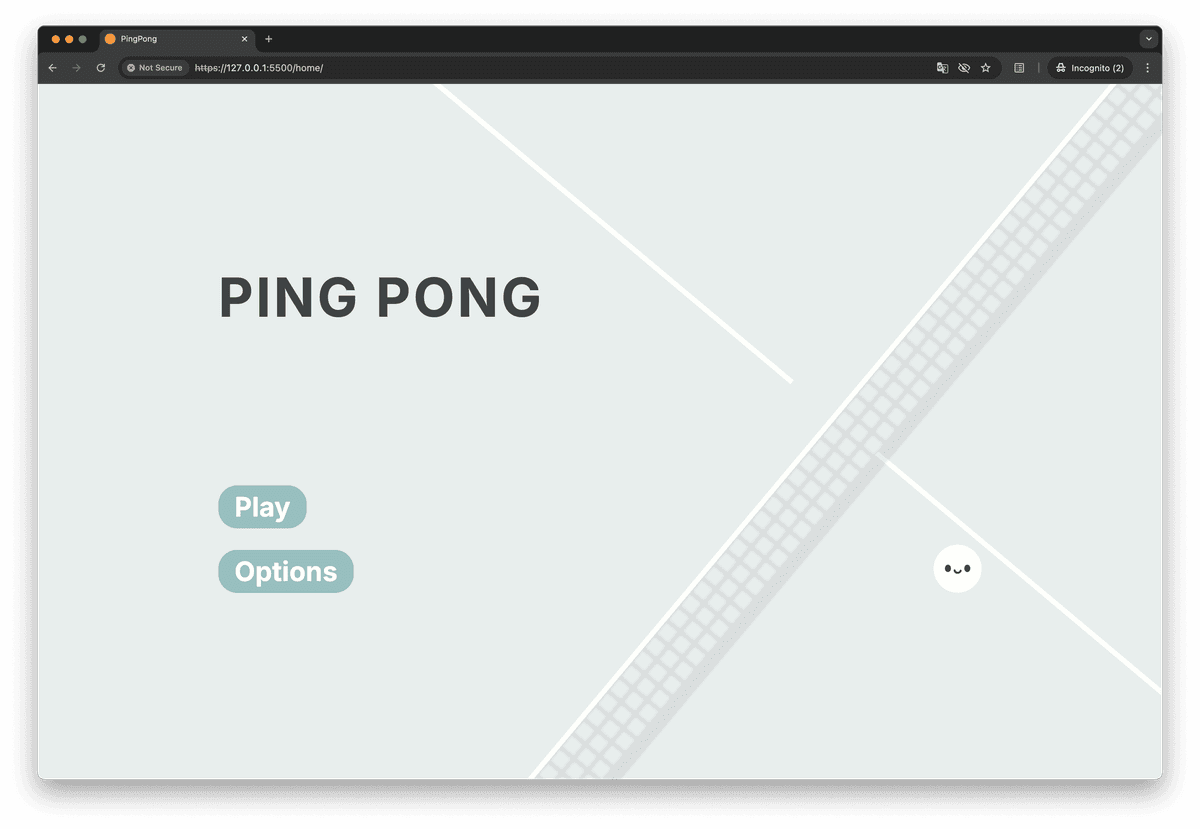Viewport: 1200px width, 829px height.
Task: Click the forward navigation arrow
Action: pos(76,68)
